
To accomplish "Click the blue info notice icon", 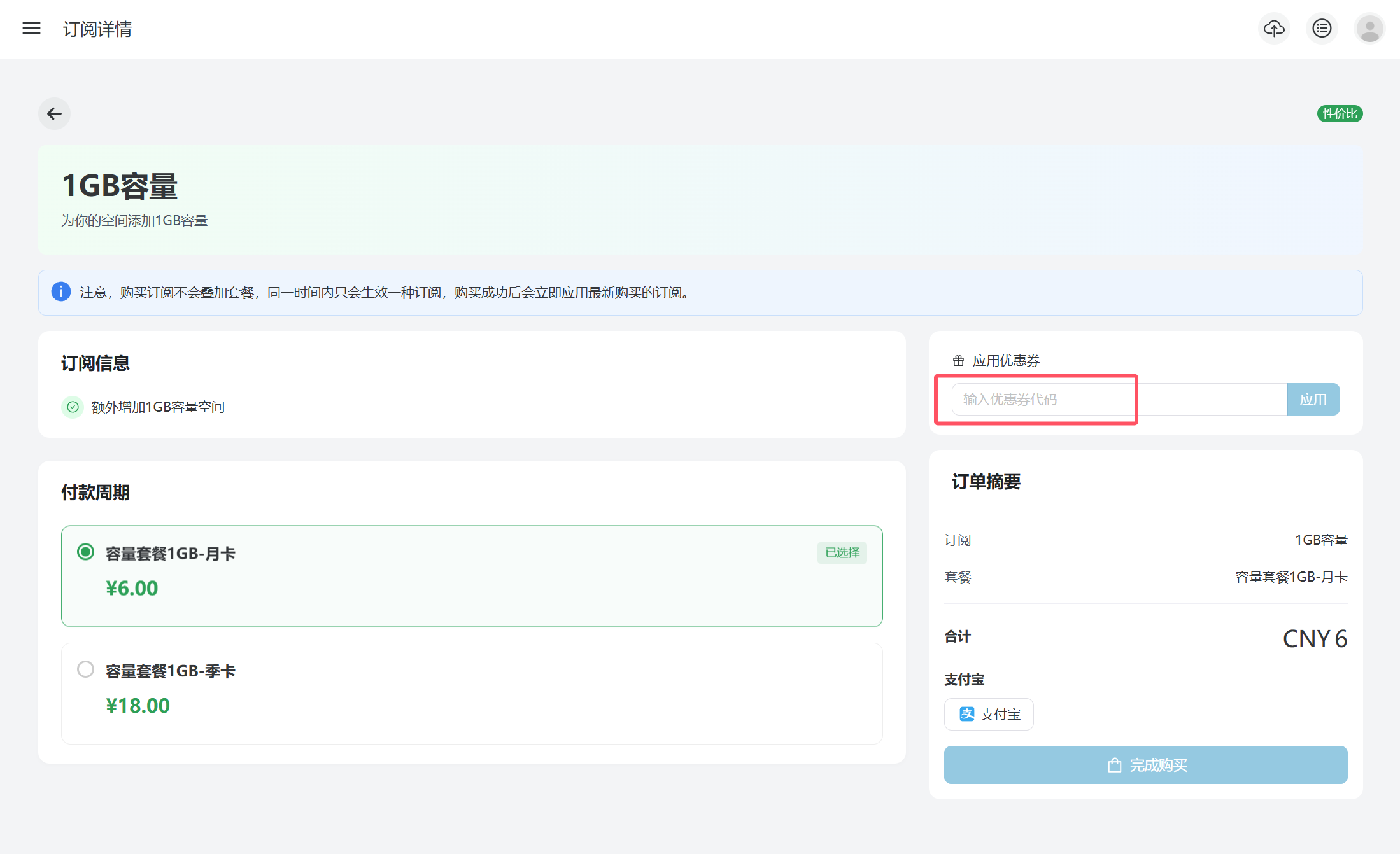I will coord(61,292).
